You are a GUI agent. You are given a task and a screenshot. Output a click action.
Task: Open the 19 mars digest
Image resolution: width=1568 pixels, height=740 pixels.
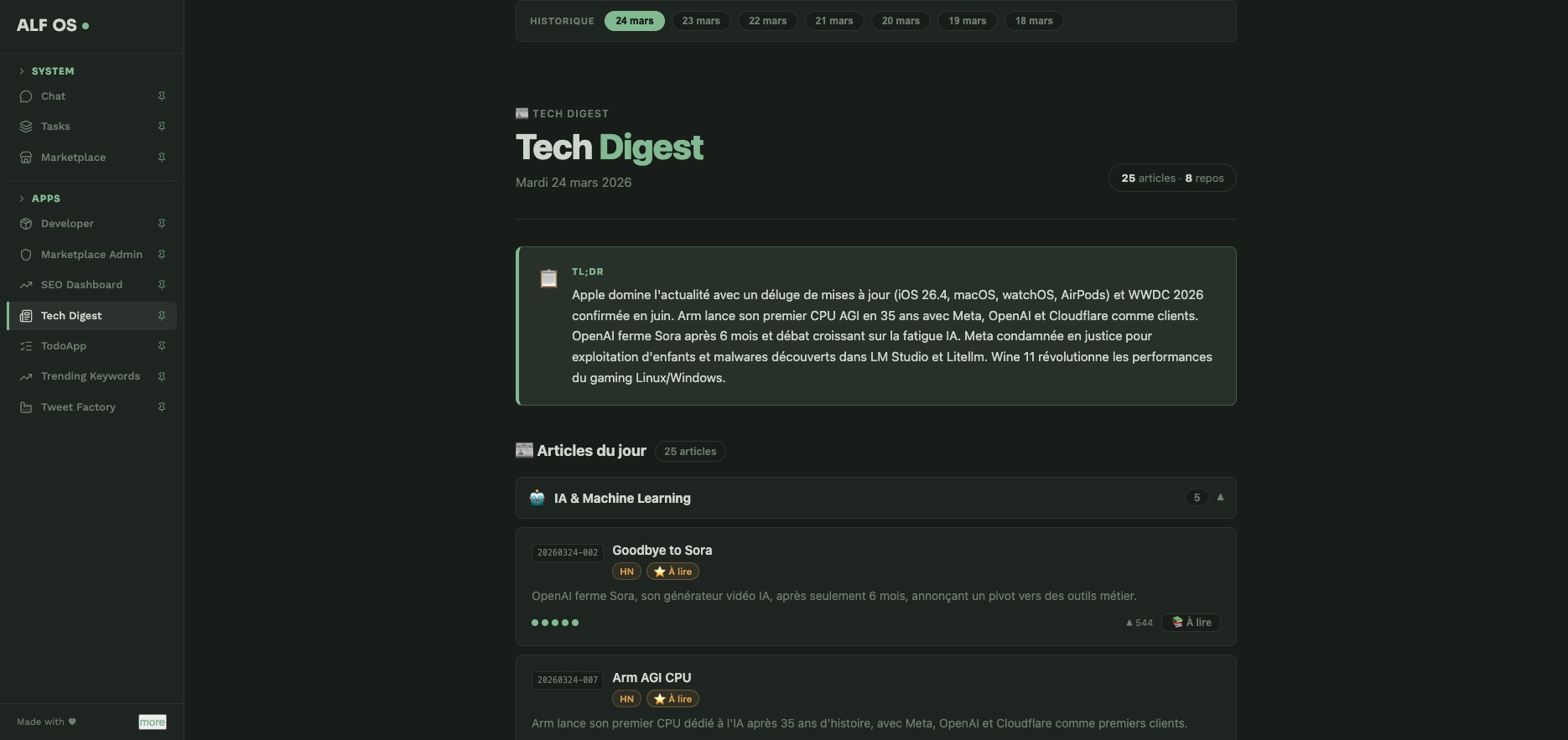(967, 21)
